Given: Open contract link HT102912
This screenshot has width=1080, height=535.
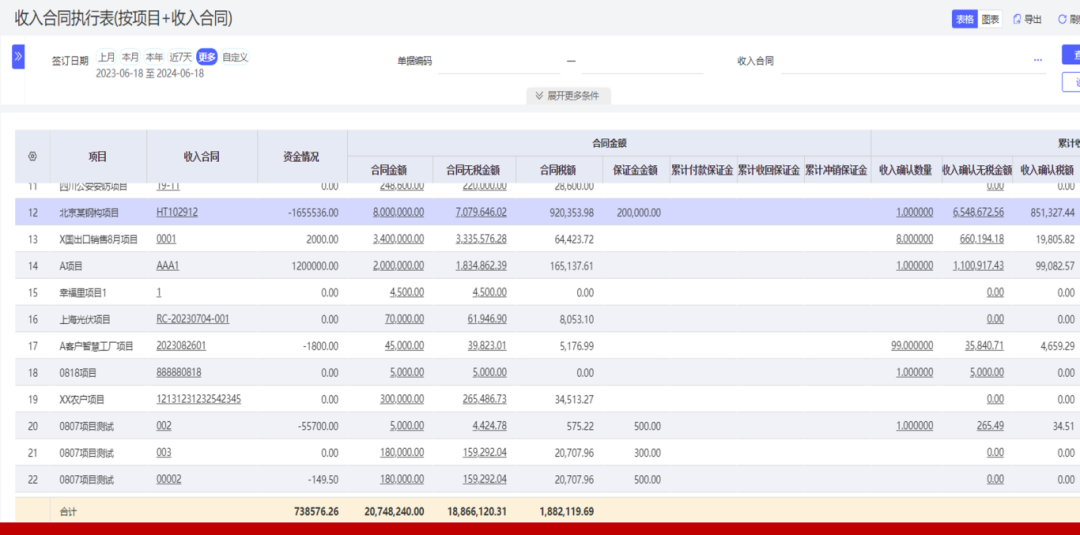Looking at the screenshot, I should [x=177, y=212].
